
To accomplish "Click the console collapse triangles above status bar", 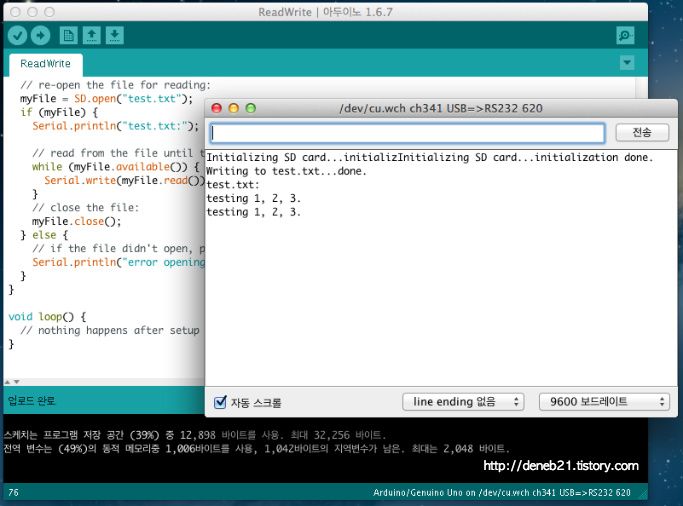I will point(12,382).
